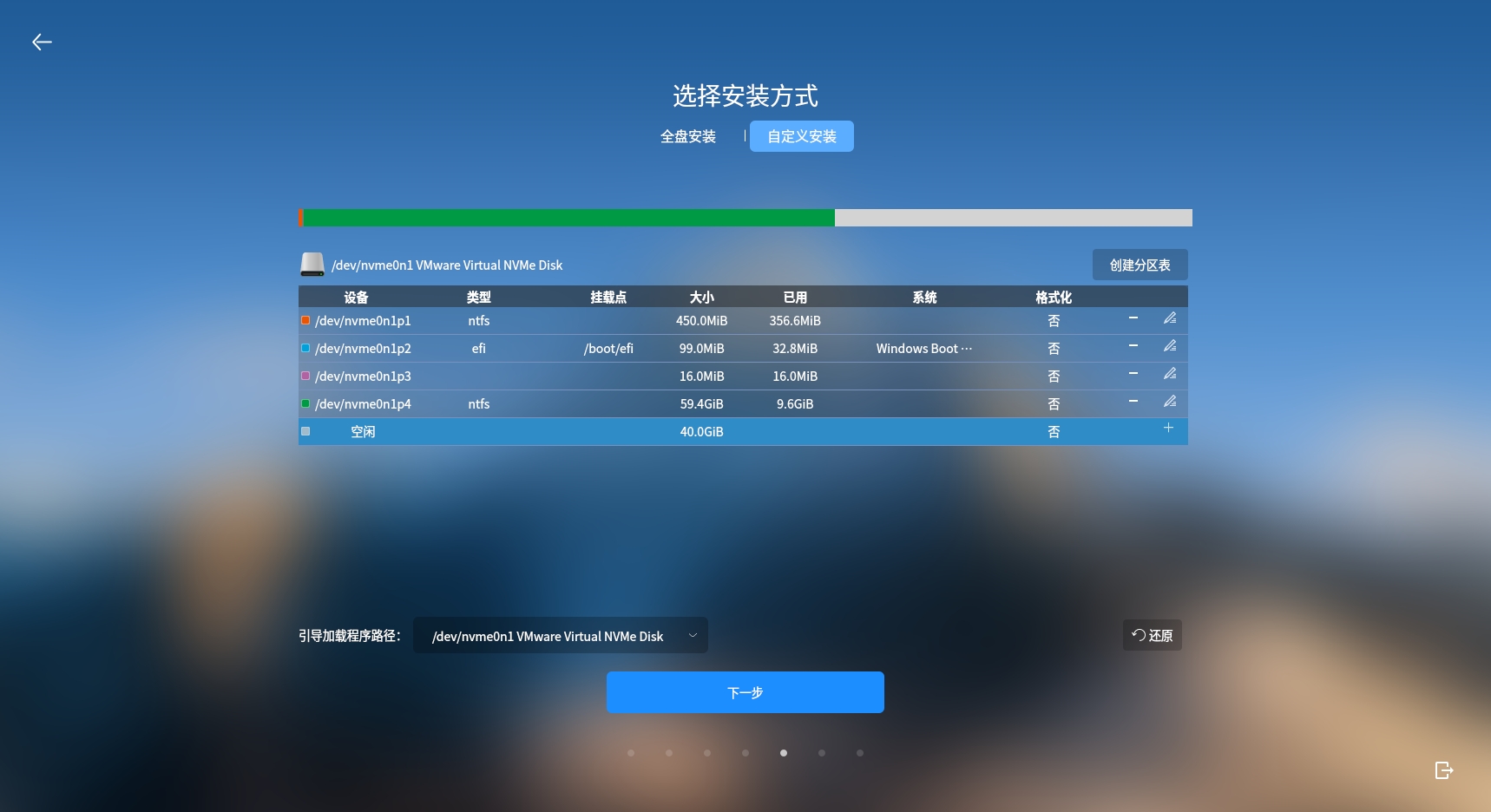Viewport: 1491px width, 812px height.
Task: Edit the /boot/efi partition
Action: tap(1169, 346)
